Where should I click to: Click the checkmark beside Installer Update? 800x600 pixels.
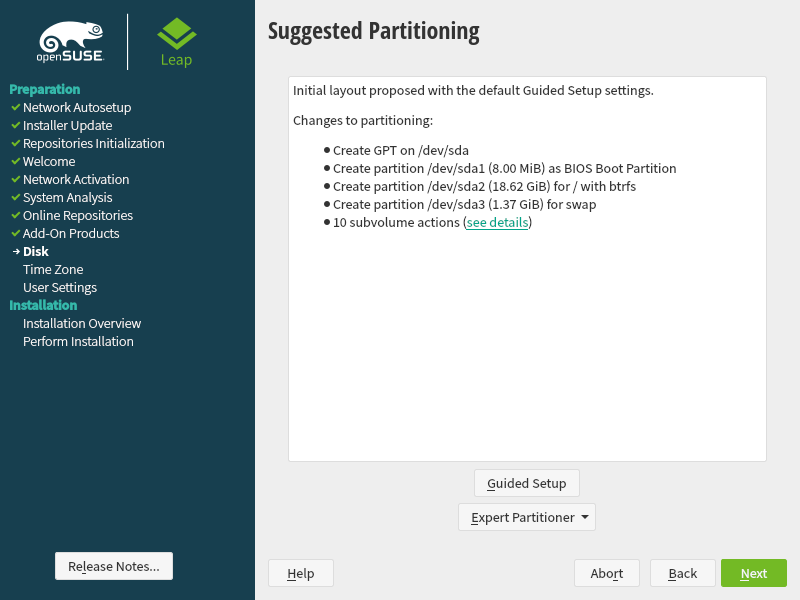[x=15, y=125]
